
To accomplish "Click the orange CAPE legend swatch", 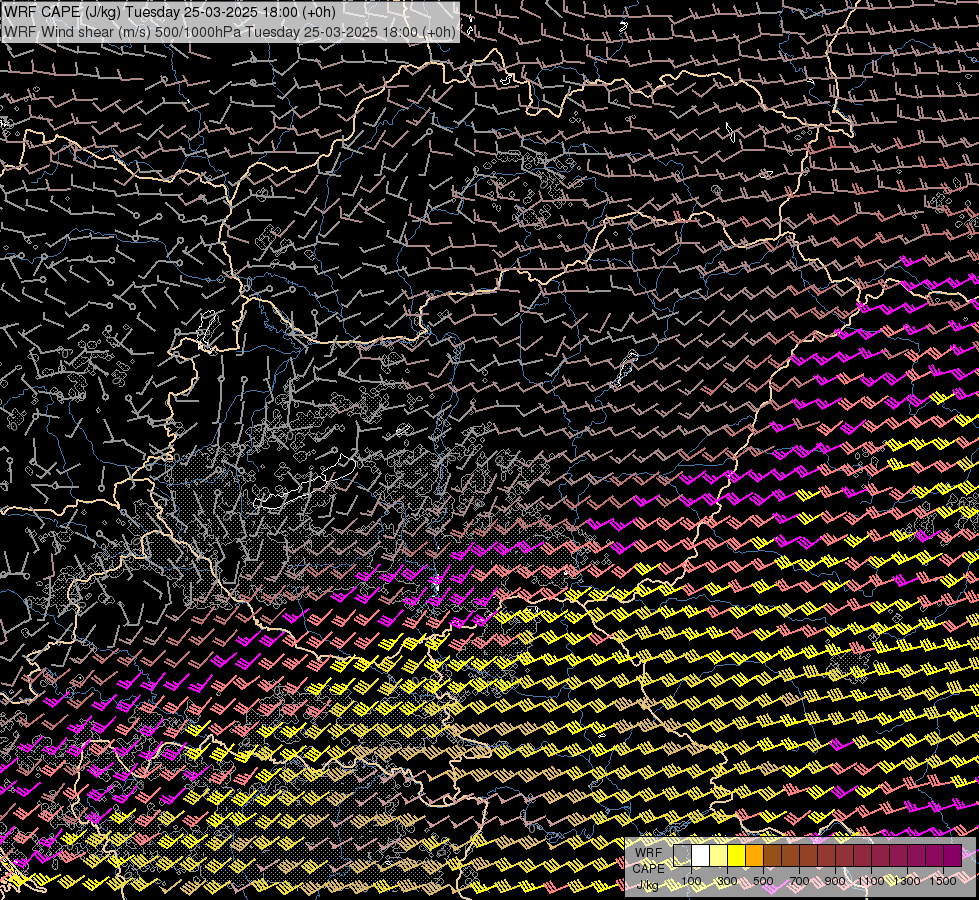I will [x=754, y=855].
